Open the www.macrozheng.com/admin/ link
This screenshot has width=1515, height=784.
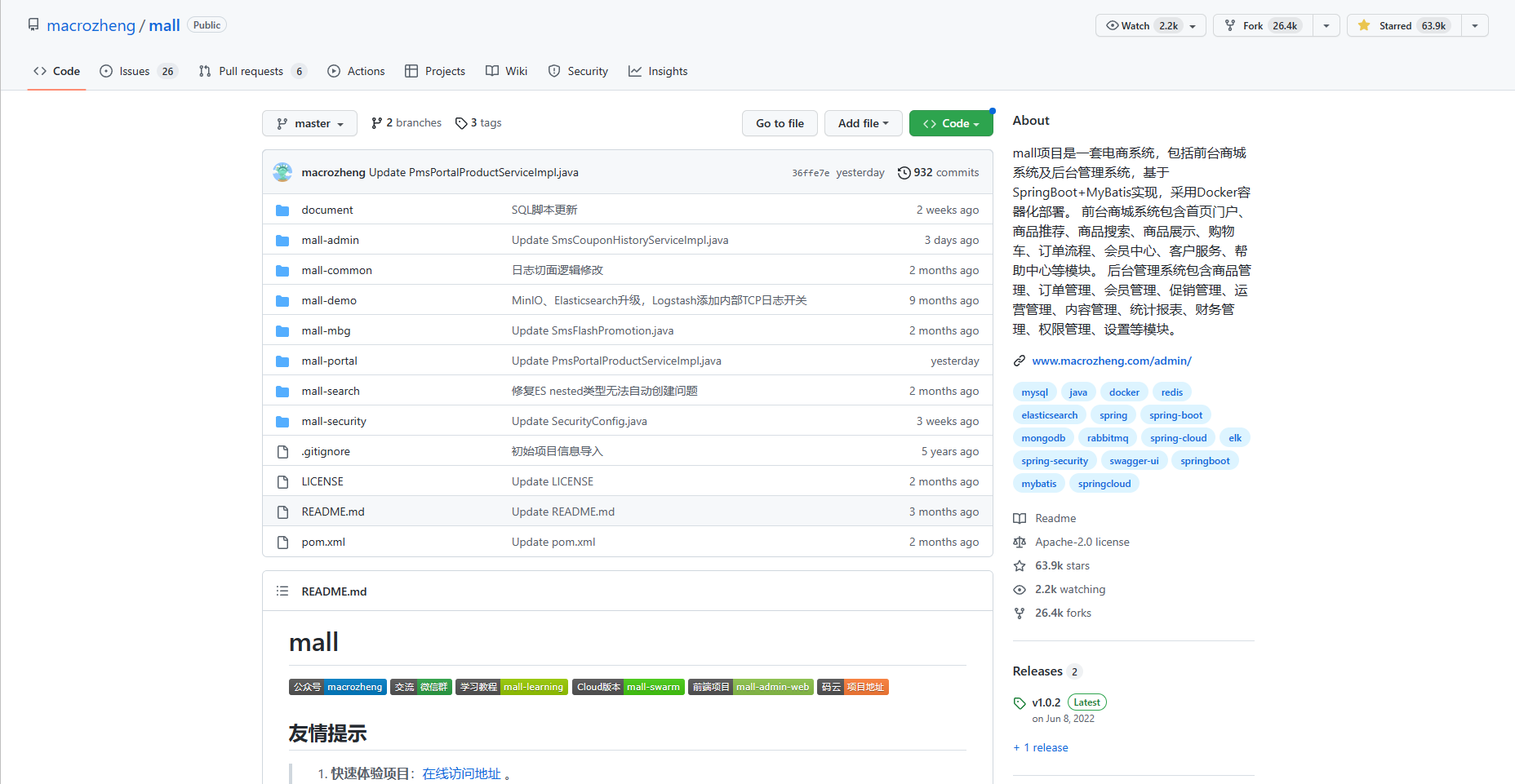[x=1112, y=361]
